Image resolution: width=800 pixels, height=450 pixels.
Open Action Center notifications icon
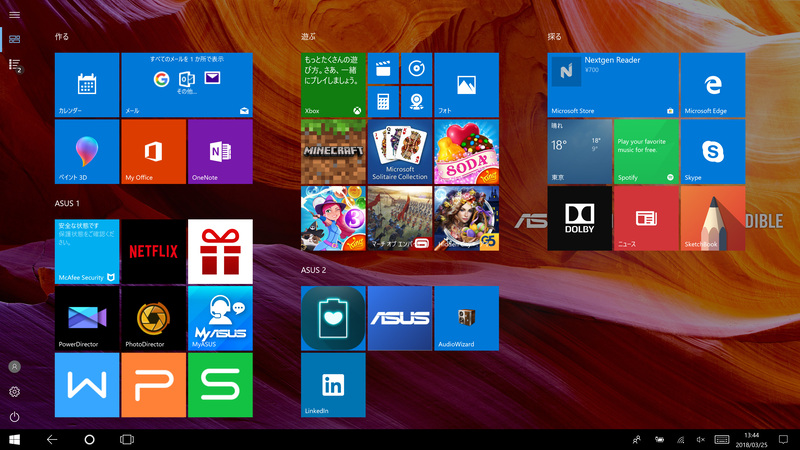tap(783, 439)
